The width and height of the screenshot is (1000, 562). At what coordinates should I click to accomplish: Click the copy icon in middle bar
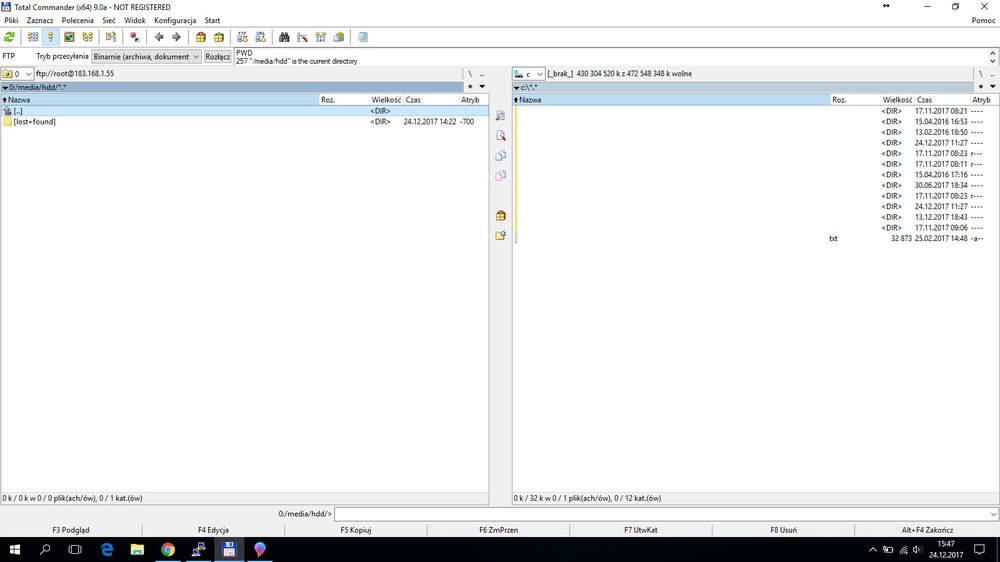[501, 155]
